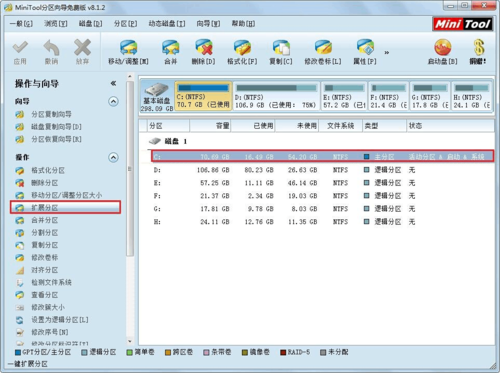Click the Merge (合并) toolbar icon
Viewport: 500px width, 373px height.
pos(170,48)
